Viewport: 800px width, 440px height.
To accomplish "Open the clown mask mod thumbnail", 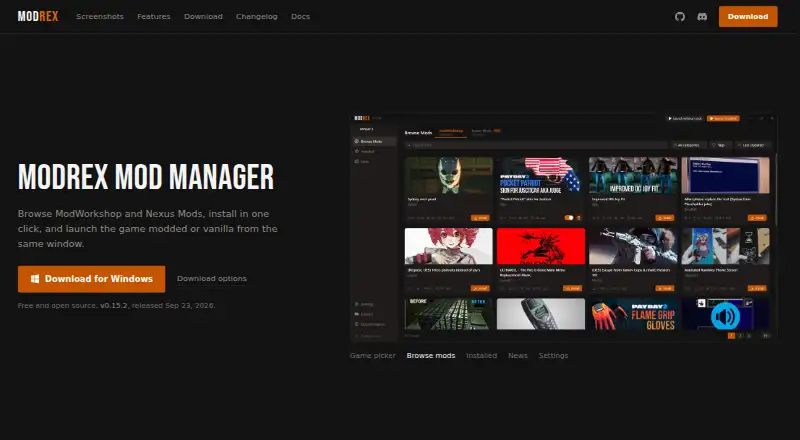I will tap(449, 175).
